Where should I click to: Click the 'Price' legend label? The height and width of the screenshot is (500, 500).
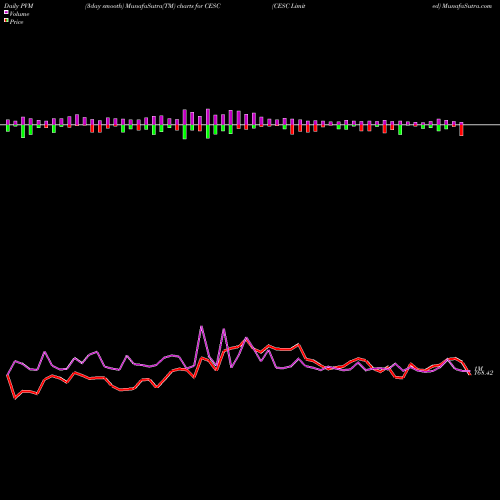[16, 22]
